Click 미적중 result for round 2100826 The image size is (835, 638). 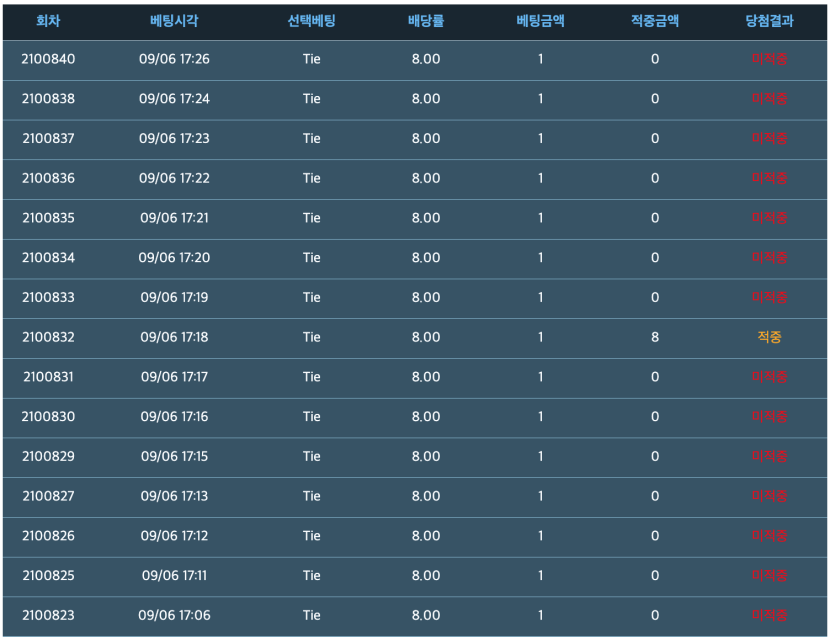pyautogui.click(x=769, y=536)
